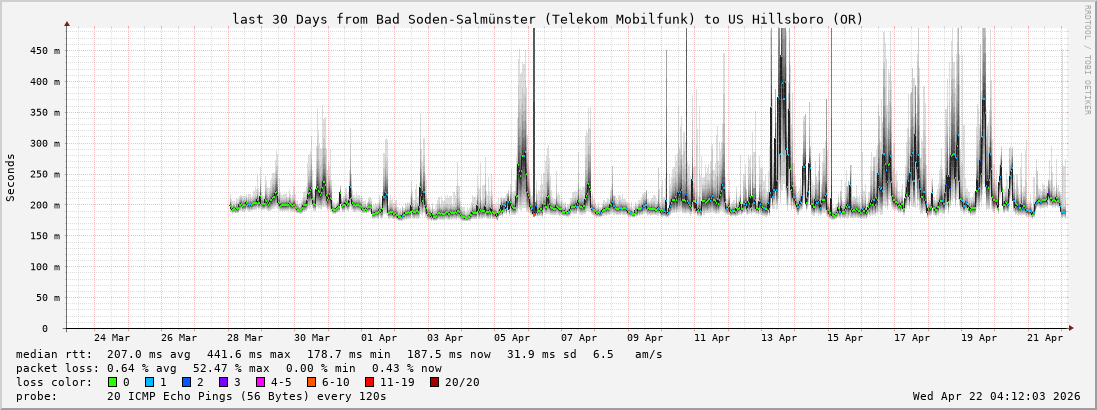Image resolution: width=1097 pixels, height=410 pixels.
Task: Click the dark red 20/20 loss swatch
Action: pyautogui.click(x=436, y=382)
